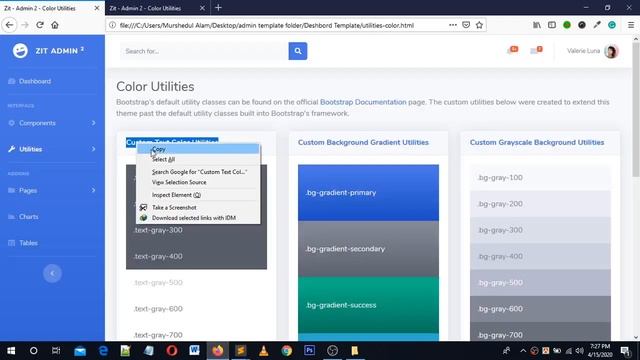Image resolution: width=640 pixels, height=360 pixels.
Task: Click the Charts sidebar link
Action: (x=29, y=217)
